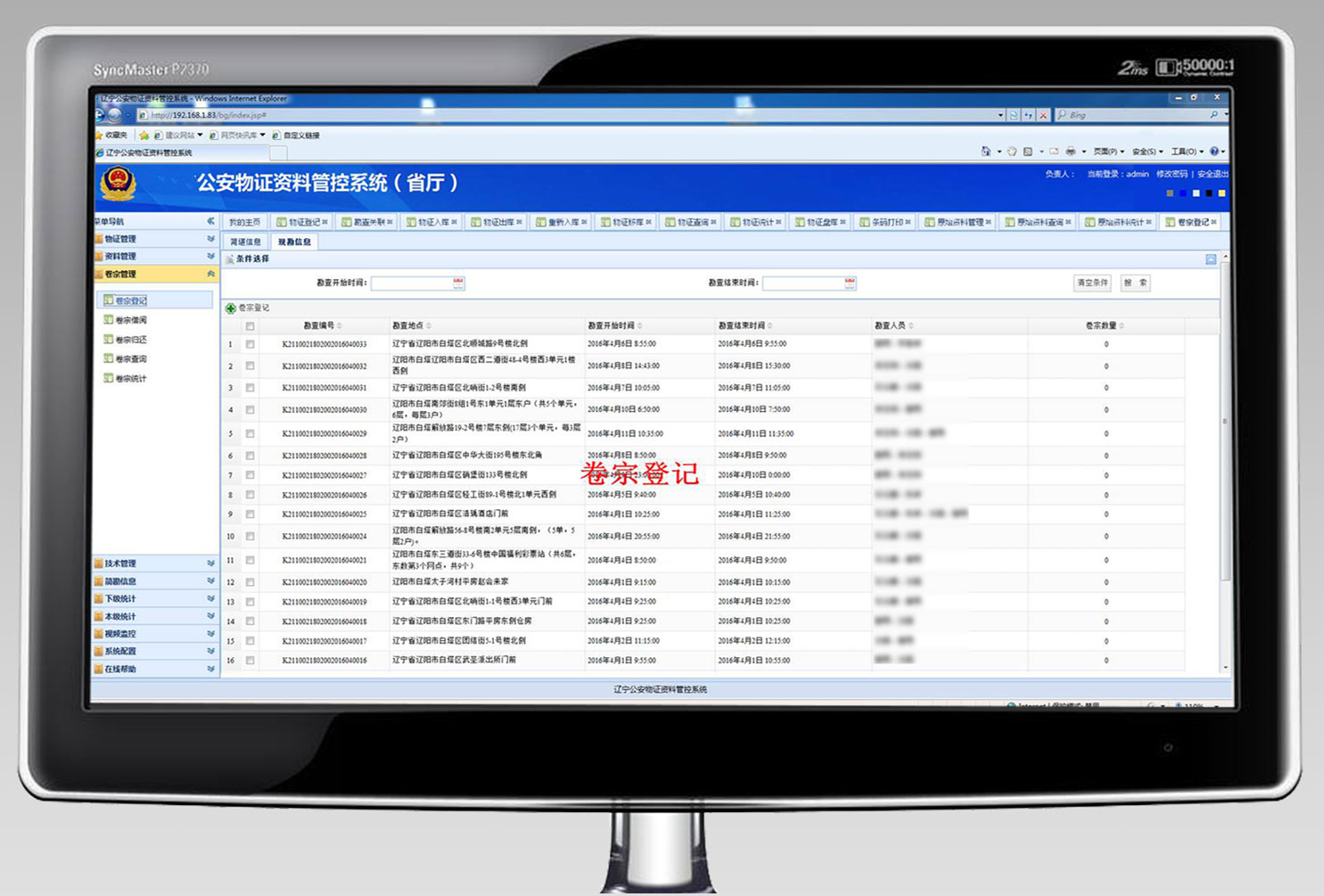Viewport: 1324px width, 896px height.
Task: Expand the 物证管理 sidebar section
Action: tap(155, 239)
